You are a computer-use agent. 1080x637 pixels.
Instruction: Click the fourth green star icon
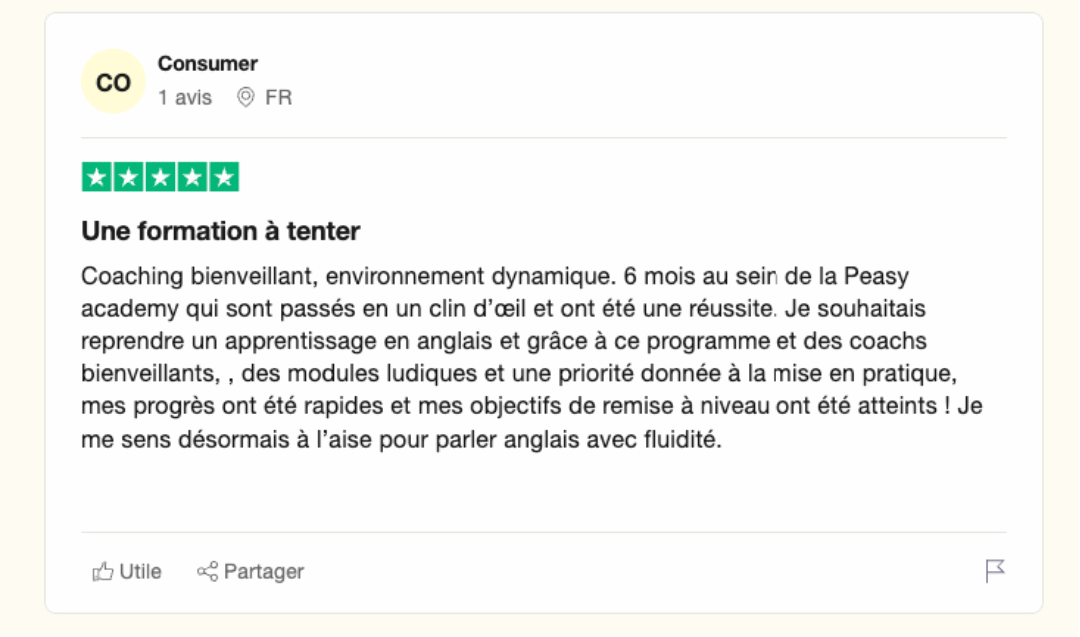coord(192,176)
